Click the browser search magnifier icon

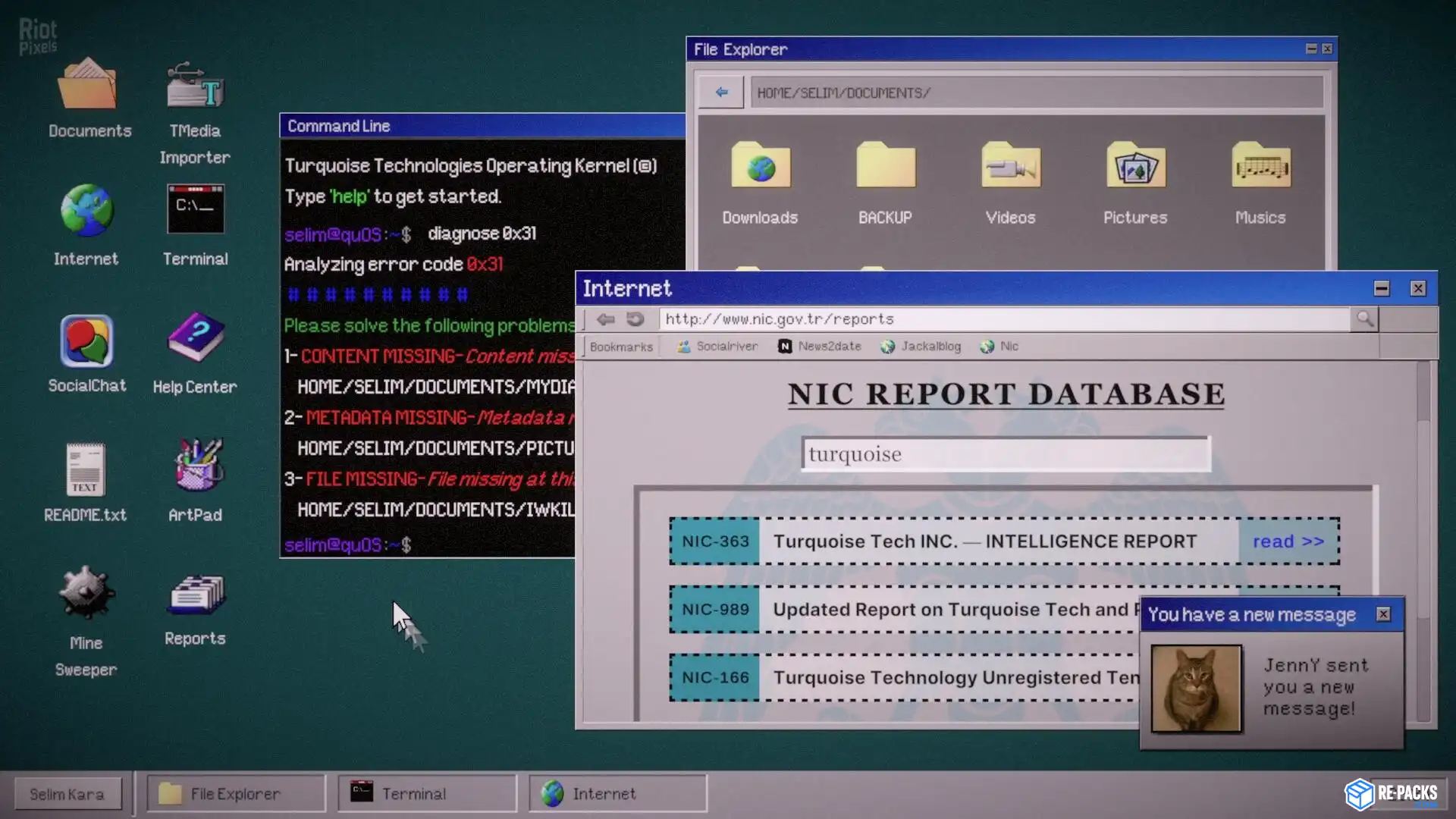point(1364,319)
